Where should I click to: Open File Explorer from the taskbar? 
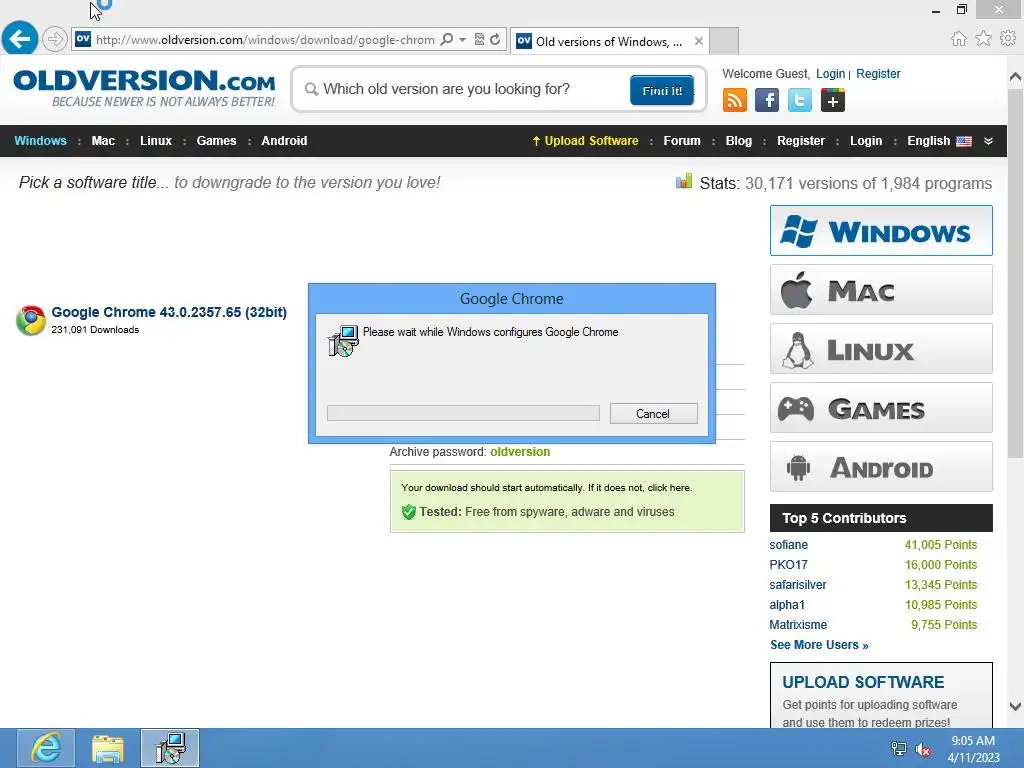[x=108, y=748]
